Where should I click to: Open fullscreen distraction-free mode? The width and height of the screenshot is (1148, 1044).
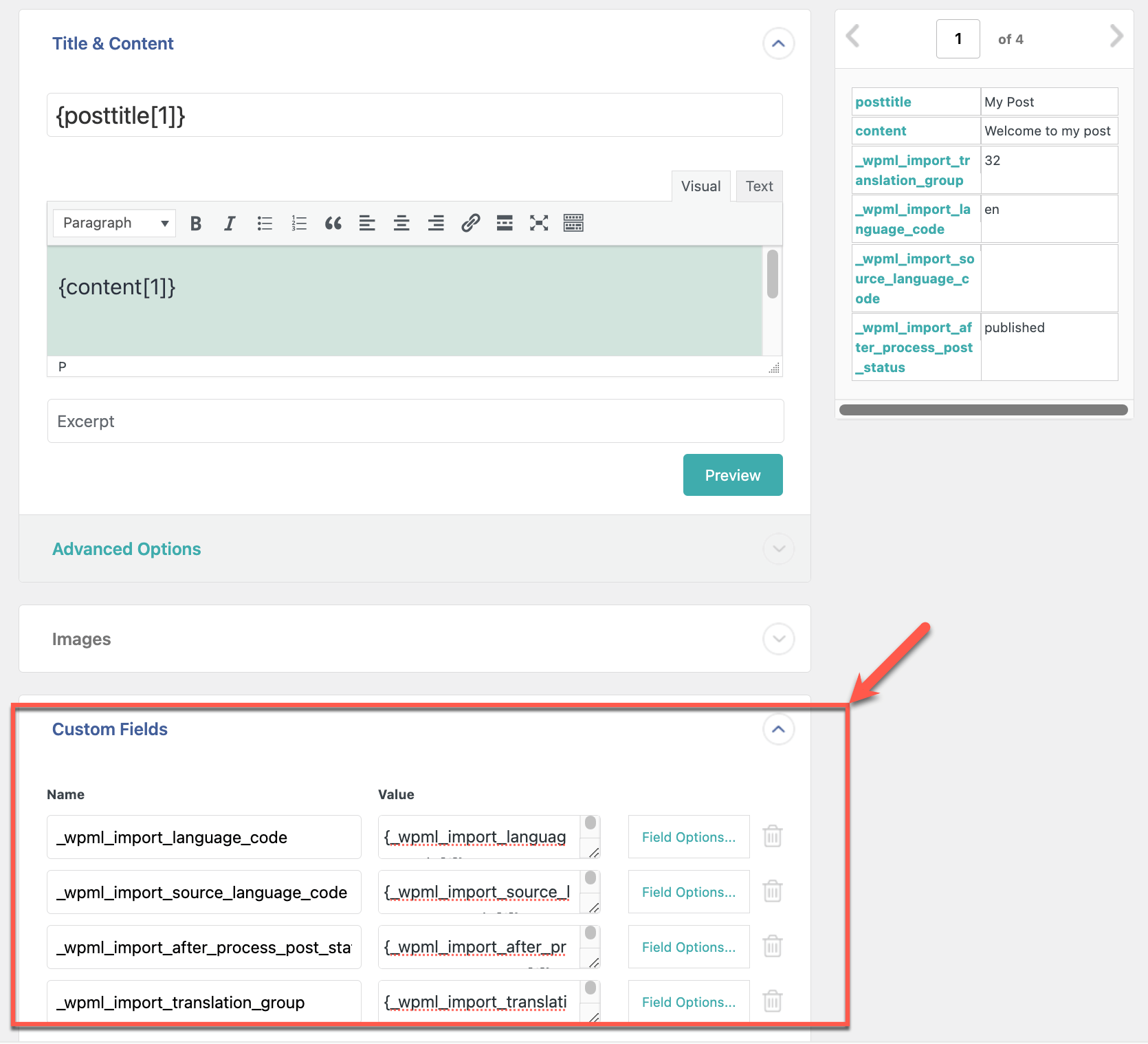pos(539,223)
